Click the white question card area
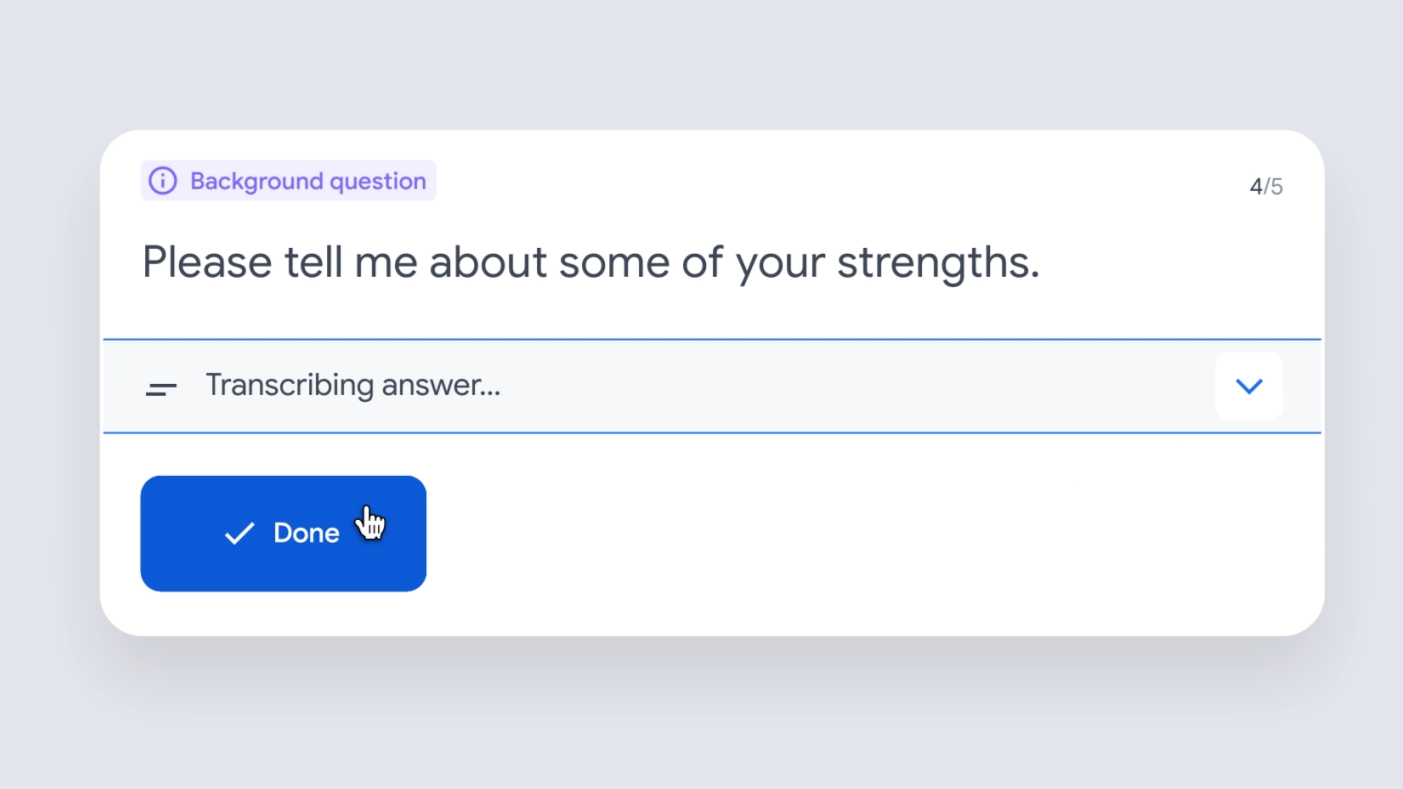Image resolution: width=1403 pixels, height=789 pixels. [x=712, y=300]
